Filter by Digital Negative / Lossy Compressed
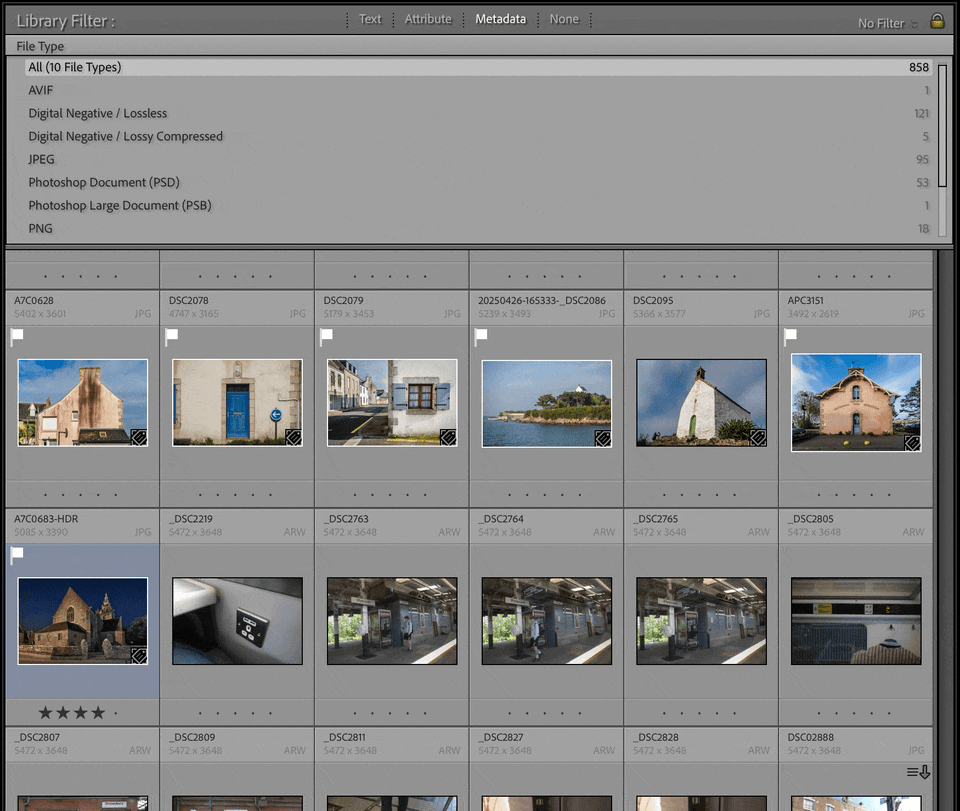Screen dimensions: 960x811 click(x=478, y=136)
